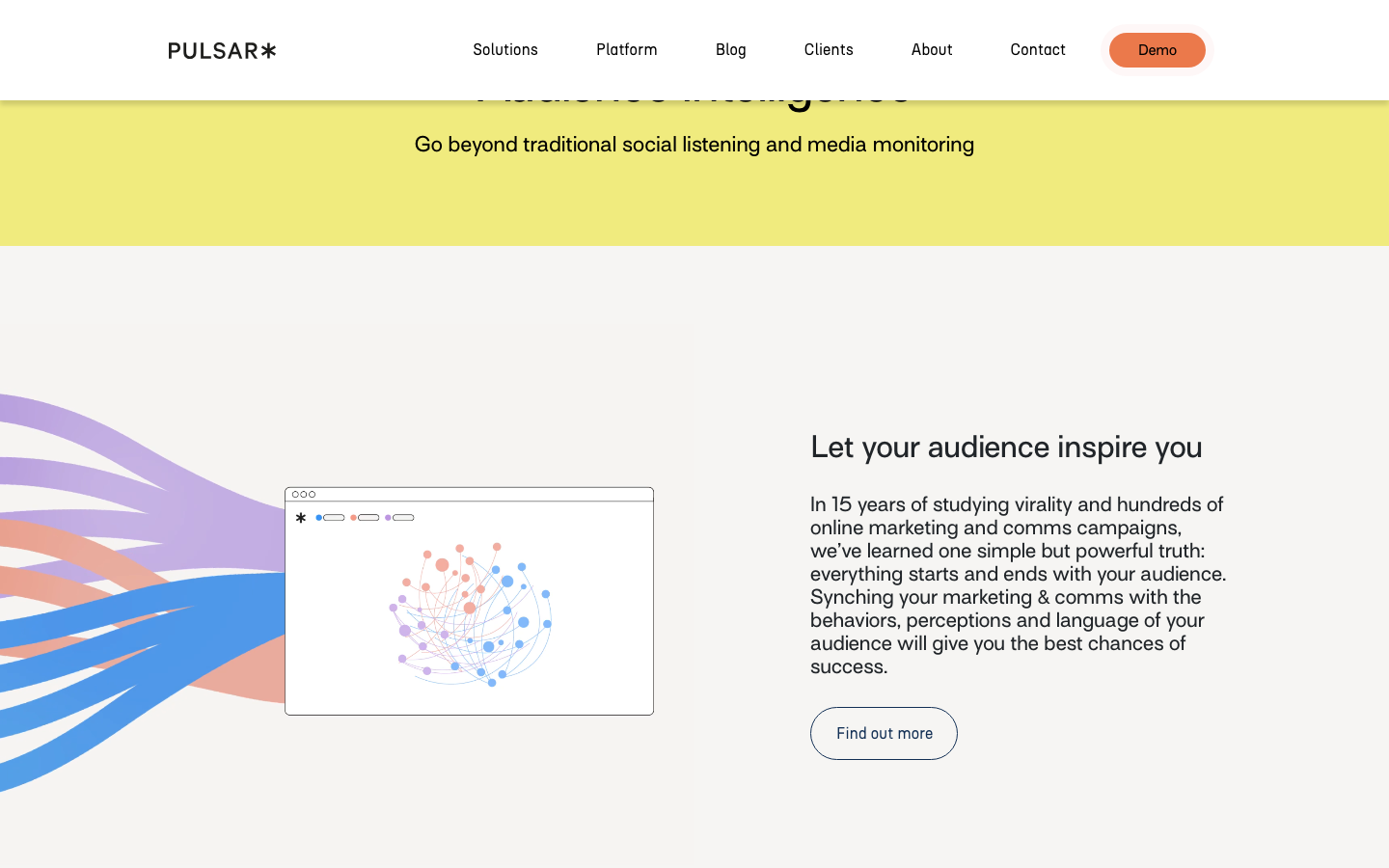
Task: Click the paragraph about studying virality
Action: (x=1019, y=585)
